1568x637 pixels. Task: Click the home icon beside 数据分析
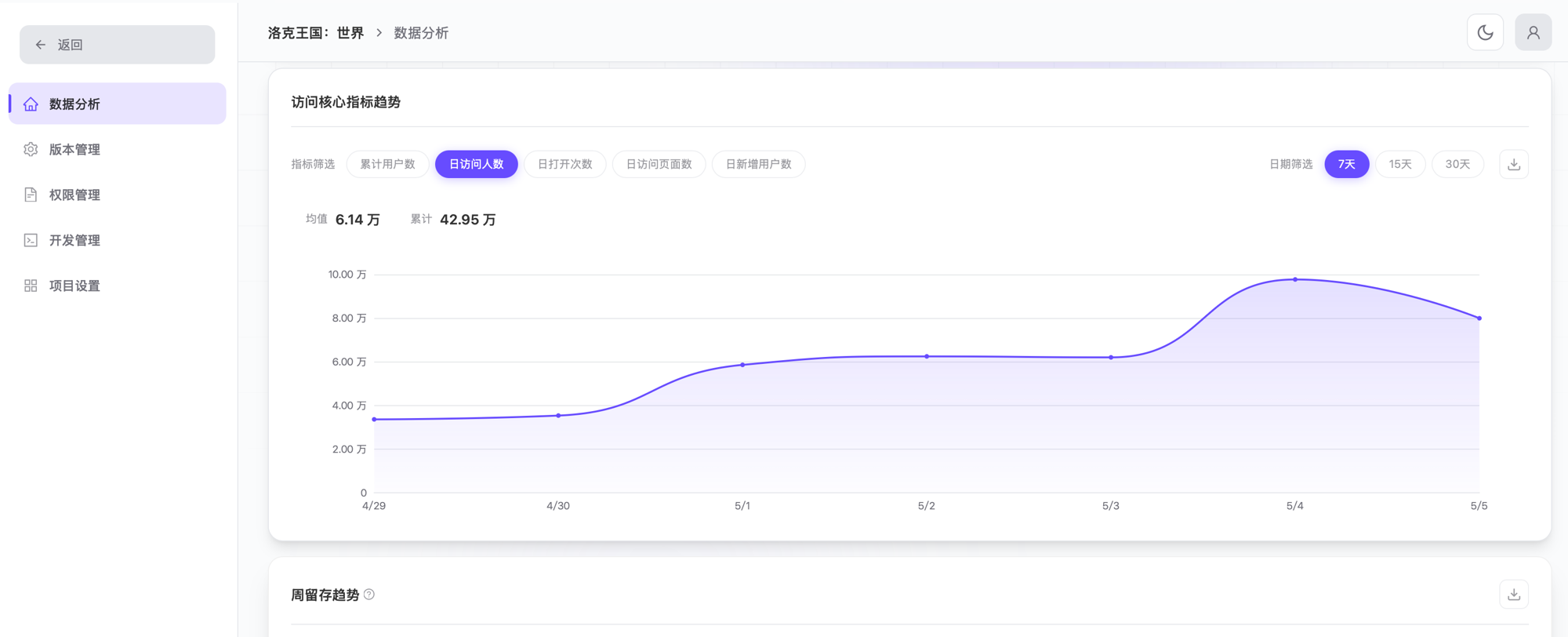tap(31, 104)
